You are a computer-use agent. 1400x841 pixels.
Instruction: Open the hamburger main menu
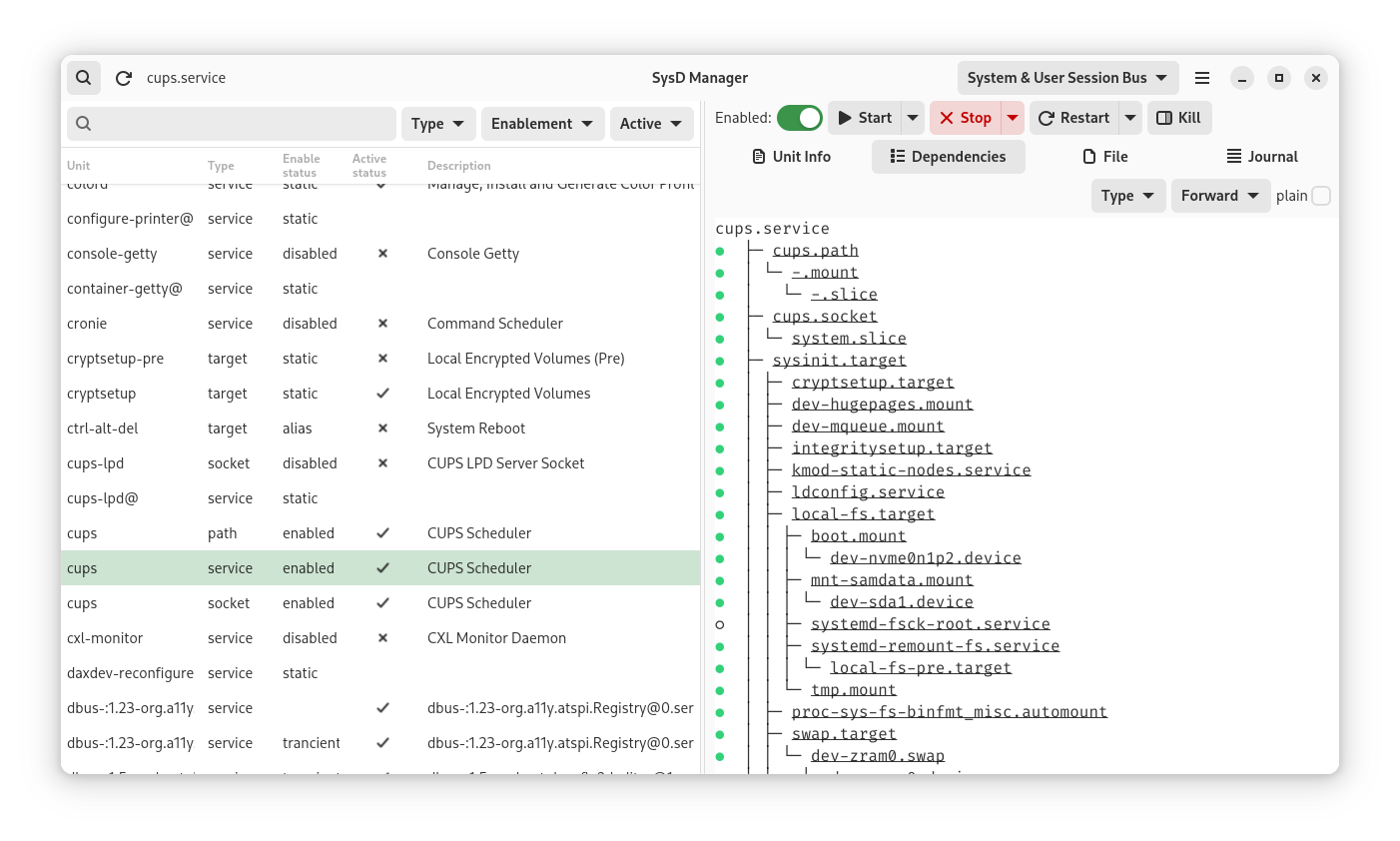point(1202,78)
